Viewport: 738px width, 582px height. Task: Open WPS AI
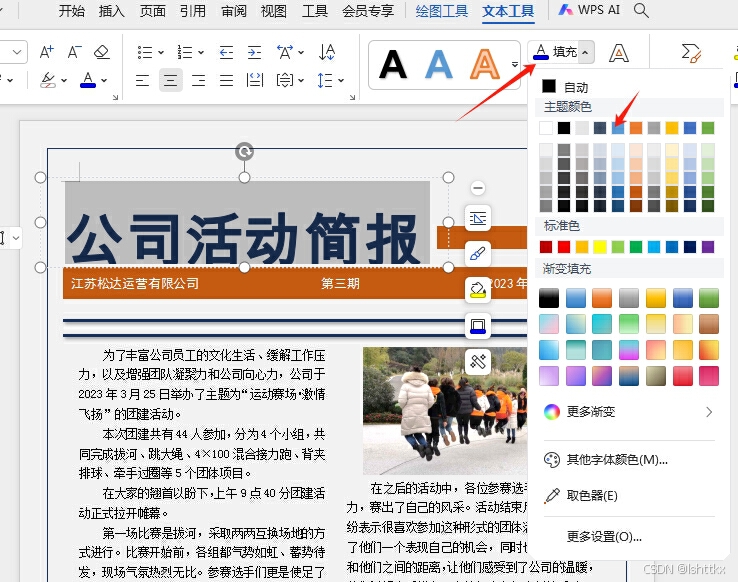pyautogui.click(x=589, y=10)
